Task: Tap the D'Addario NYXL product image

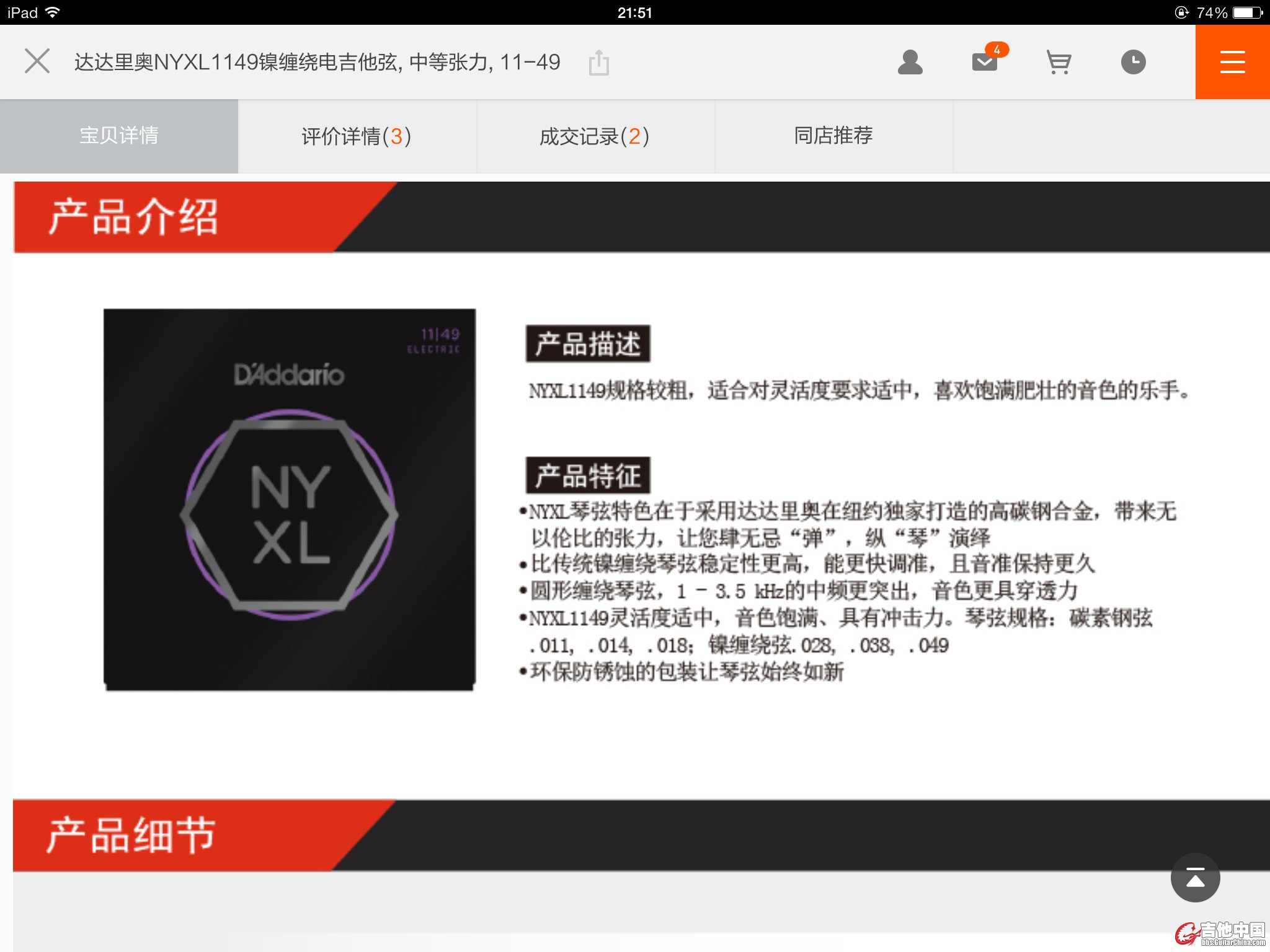Action: 290,500
